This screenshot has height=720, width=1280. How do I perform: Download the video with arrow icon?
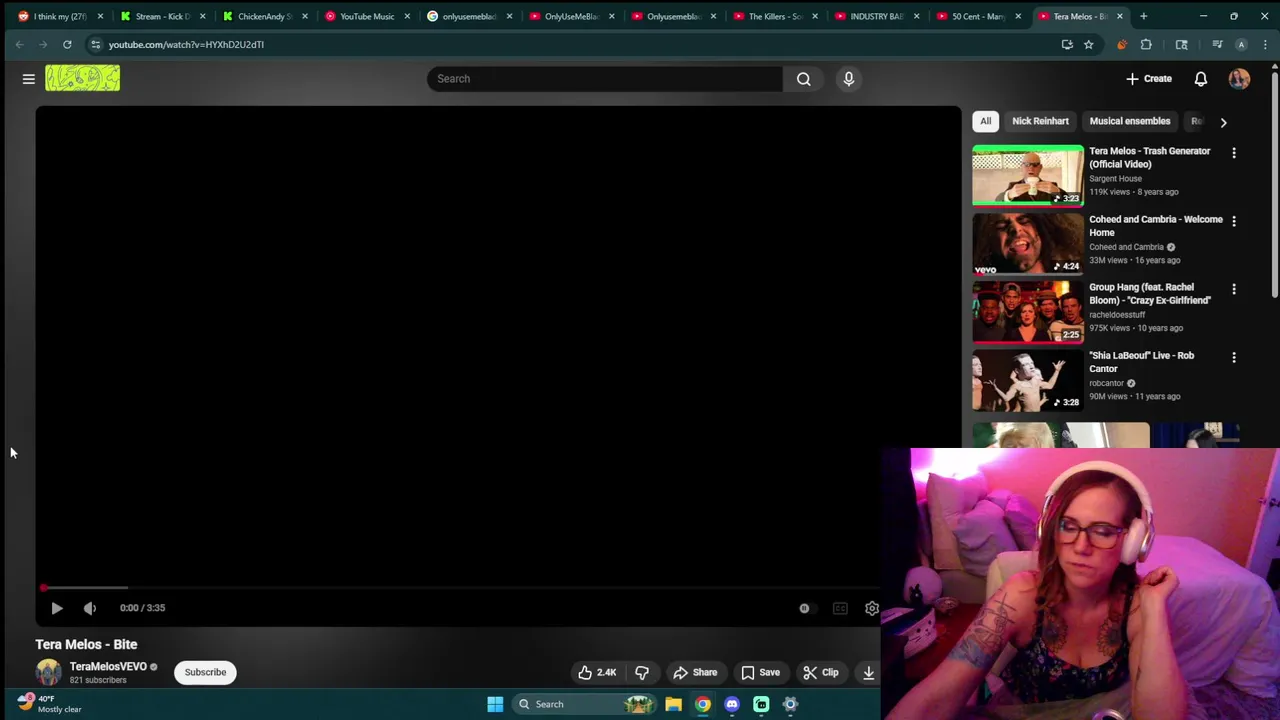(x=868, y=672)
